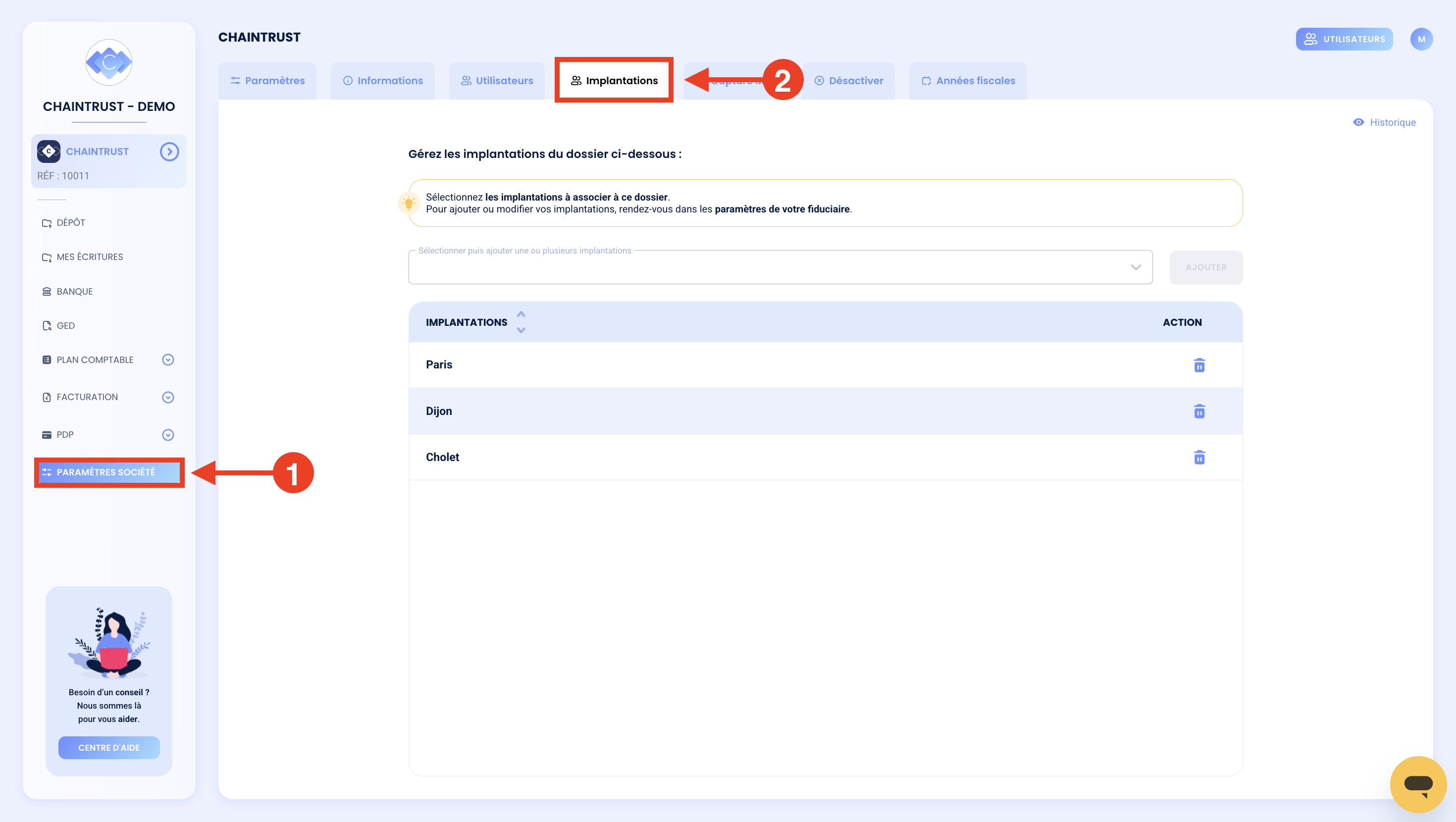Image resolution: width=1456 pixels, height=822 pixels.
Task: Click the IMPLANTATIONS column header
Action: pos(467,322)
